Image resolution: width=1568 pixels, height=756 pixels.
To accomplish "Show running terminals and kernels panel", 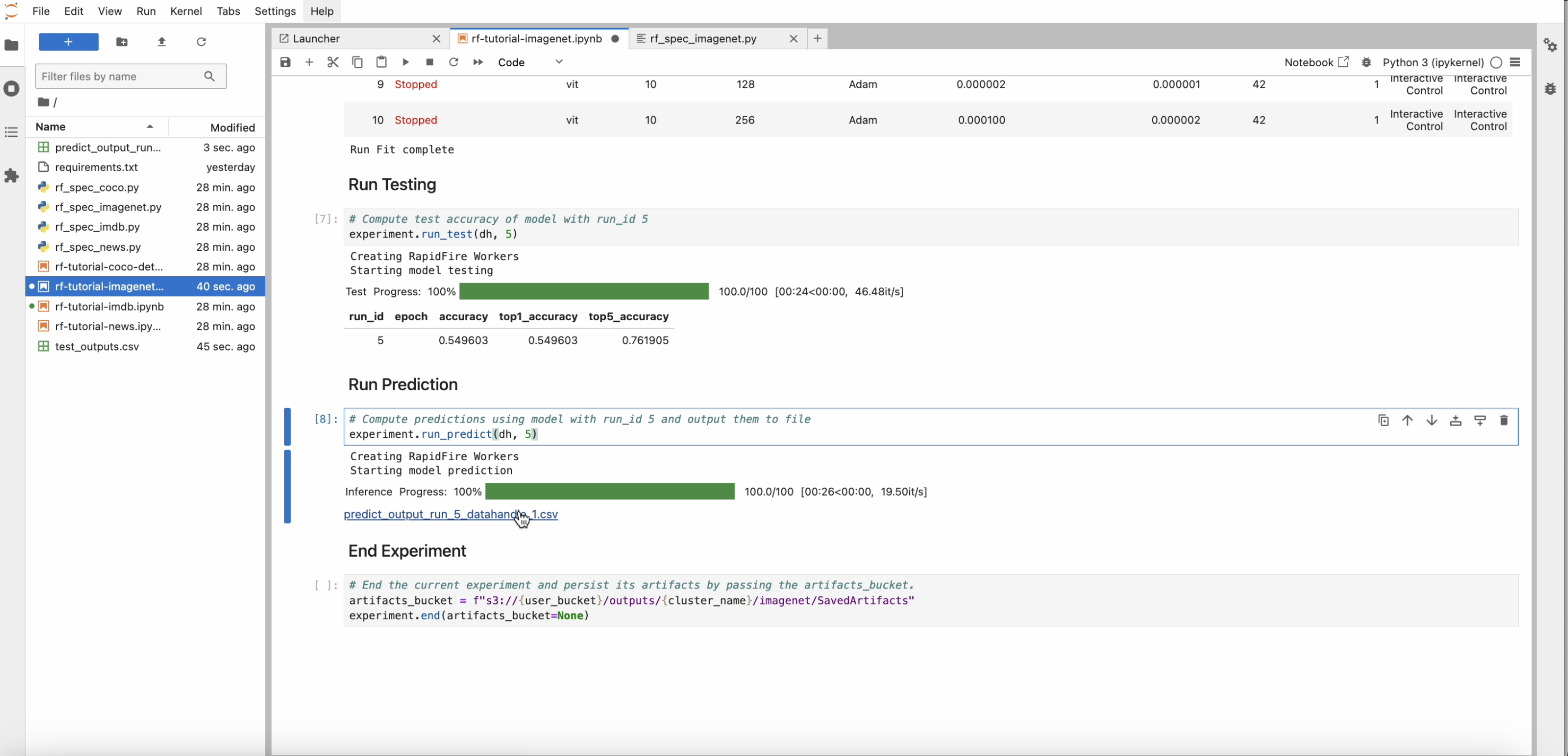I will pyautogui.click(x=12, y=89).
